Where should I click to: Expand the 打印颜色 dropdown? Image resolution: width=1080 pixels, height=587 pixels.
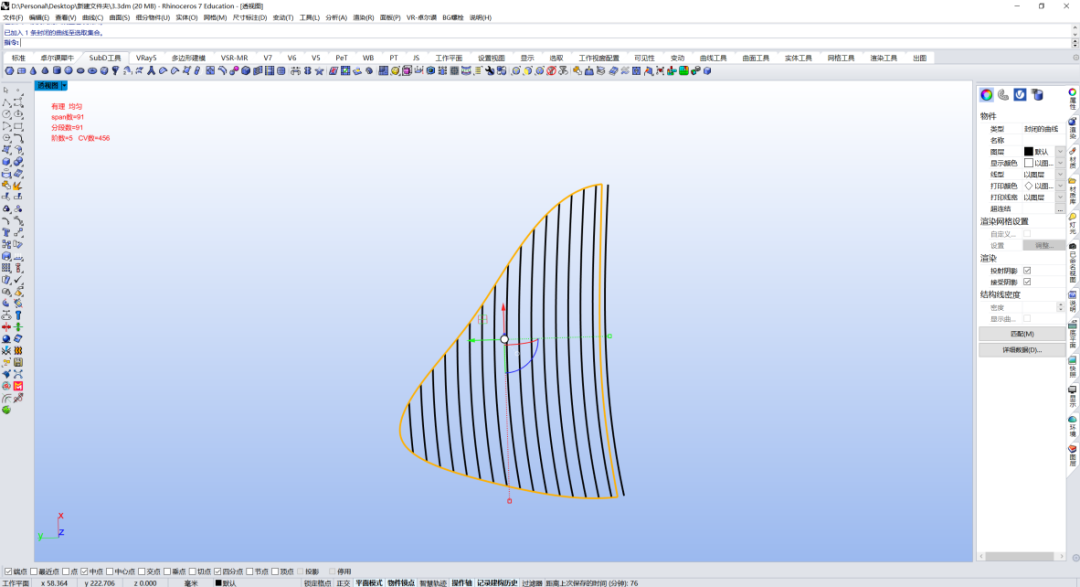[x=1060, y=186]
